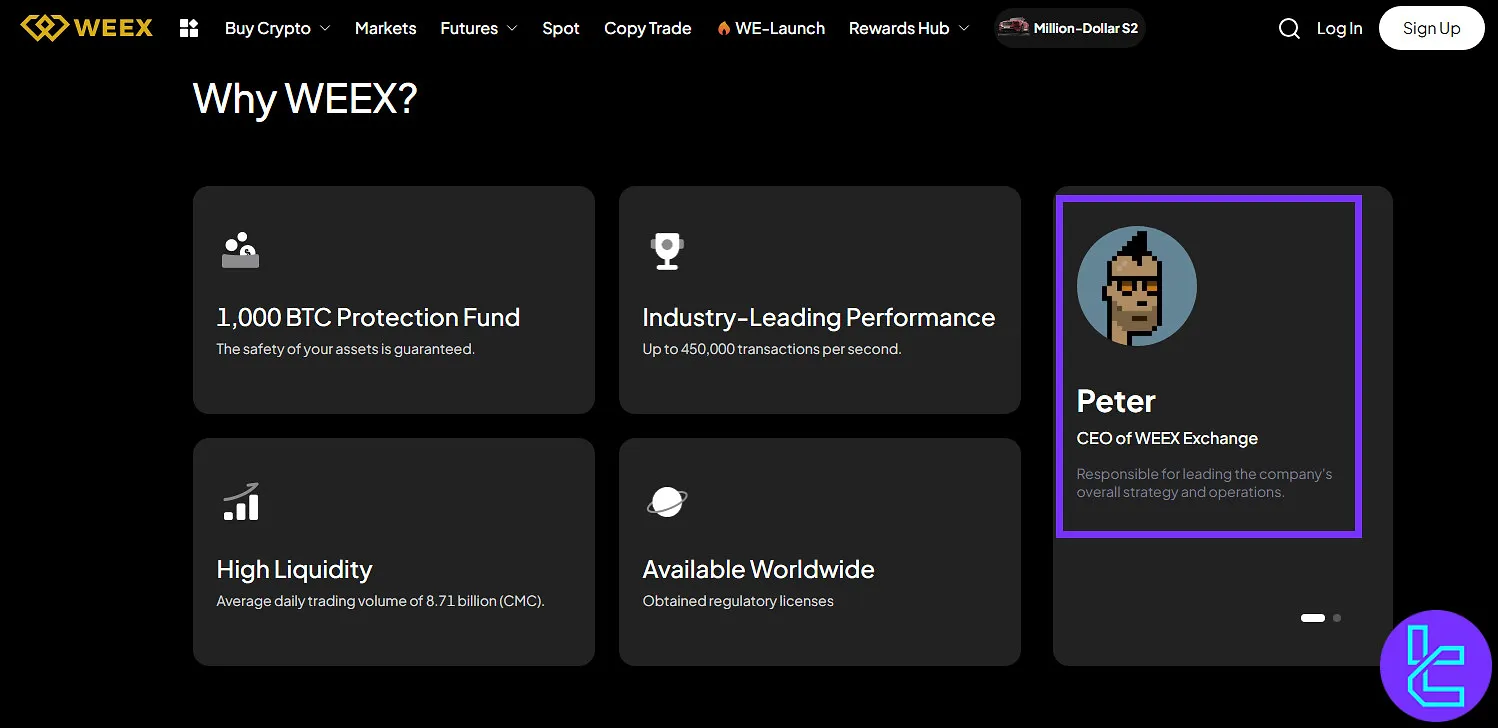Click the 'Why WEEX?' heading
The width and height of the screenshot is (1498, 728).
coord(305,99)
